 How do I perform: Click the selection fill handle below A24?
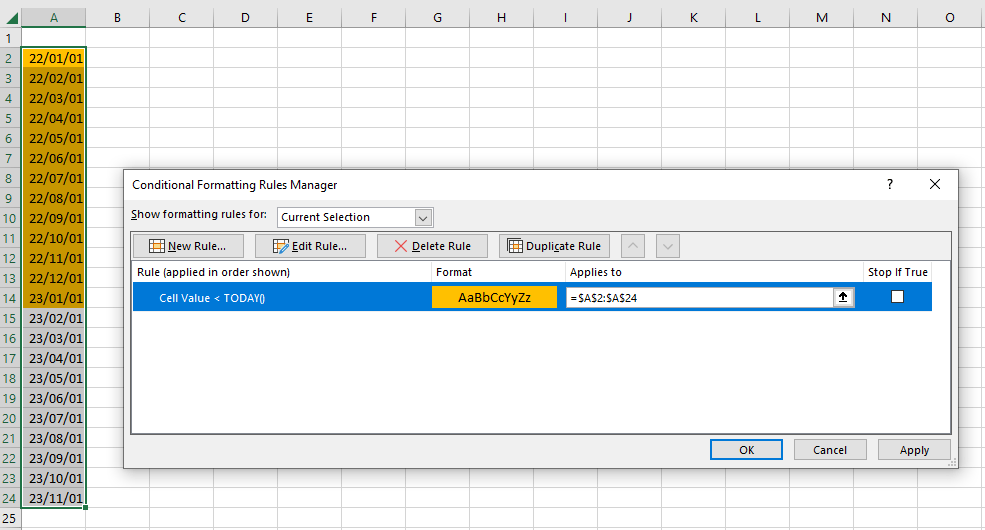[x=85, y=507]
